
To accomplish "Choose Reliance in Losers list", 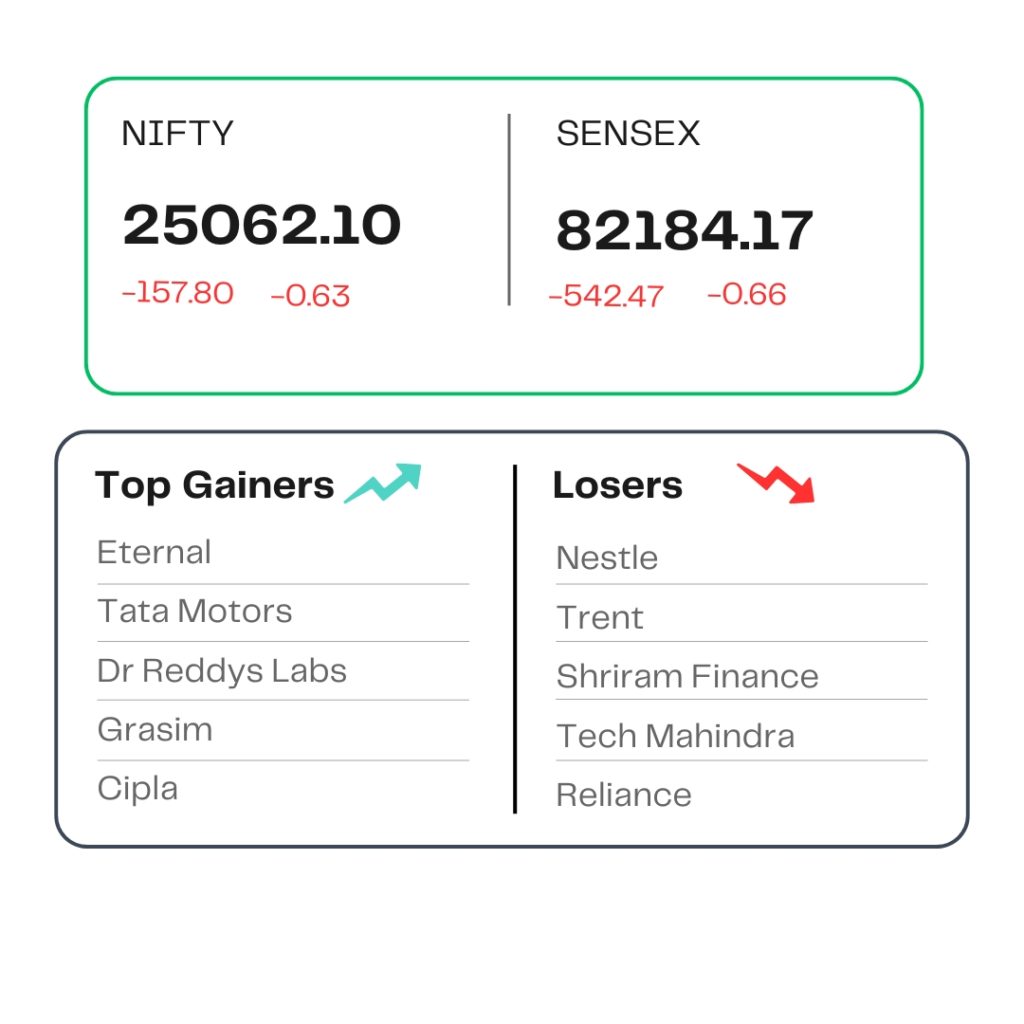I will (x=624, y=795).
